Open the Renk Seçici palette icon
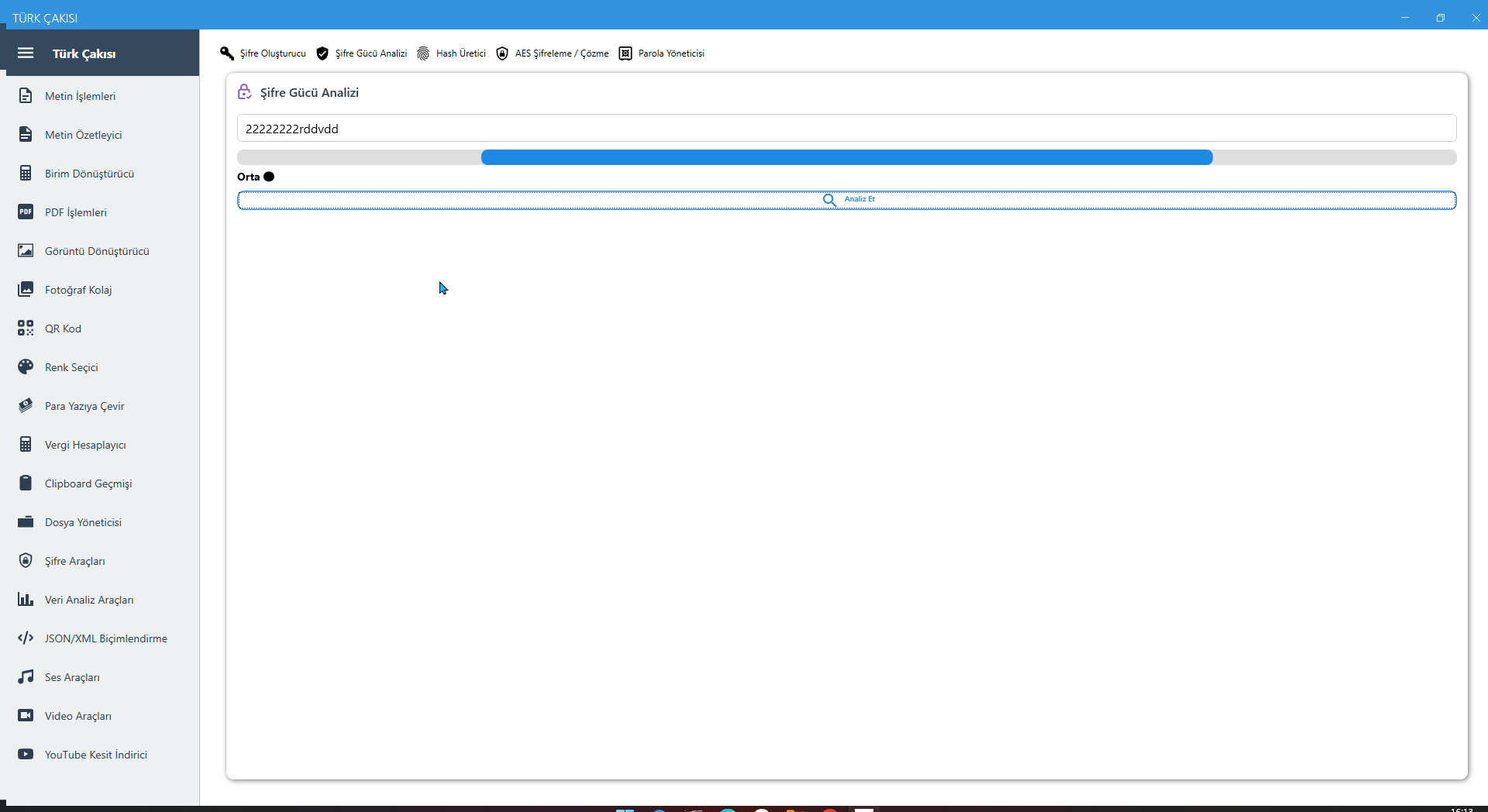This screenshot has width=1488, height=812. (x=26, y=367)
